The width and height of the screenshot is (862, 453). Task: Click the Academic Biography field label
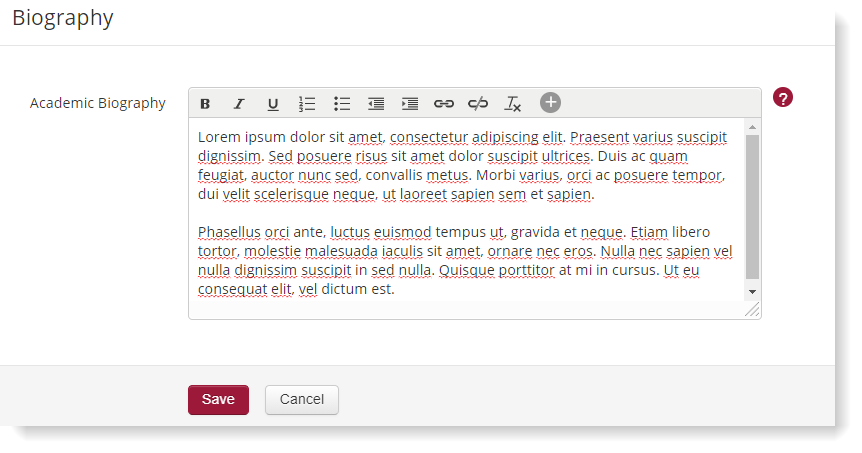point(98,103)
